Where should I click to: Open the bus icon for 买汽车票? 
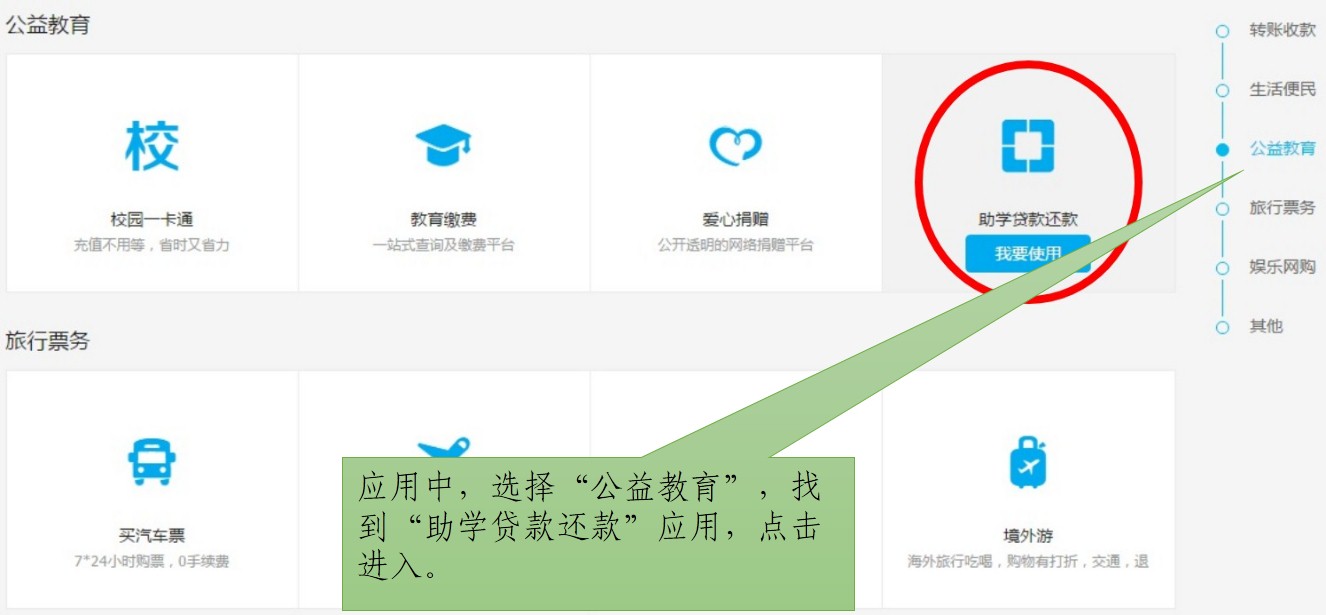pyautogui.click(x=152, y=463)
